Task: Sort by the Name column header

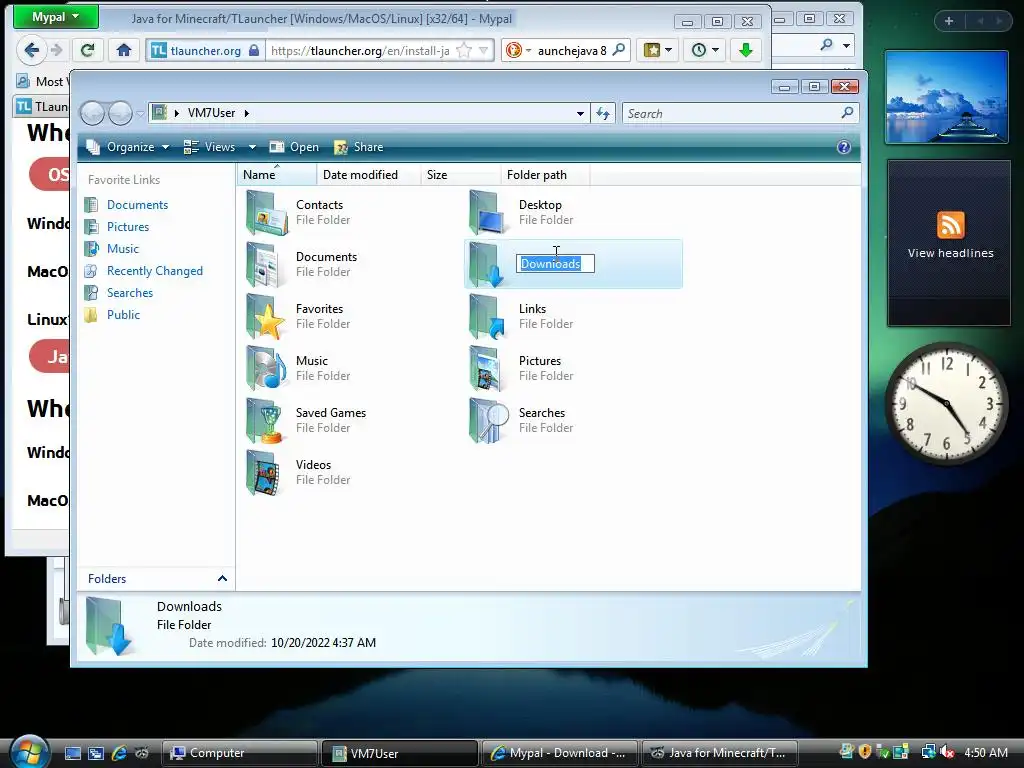Action: click(x=276, y=174)
